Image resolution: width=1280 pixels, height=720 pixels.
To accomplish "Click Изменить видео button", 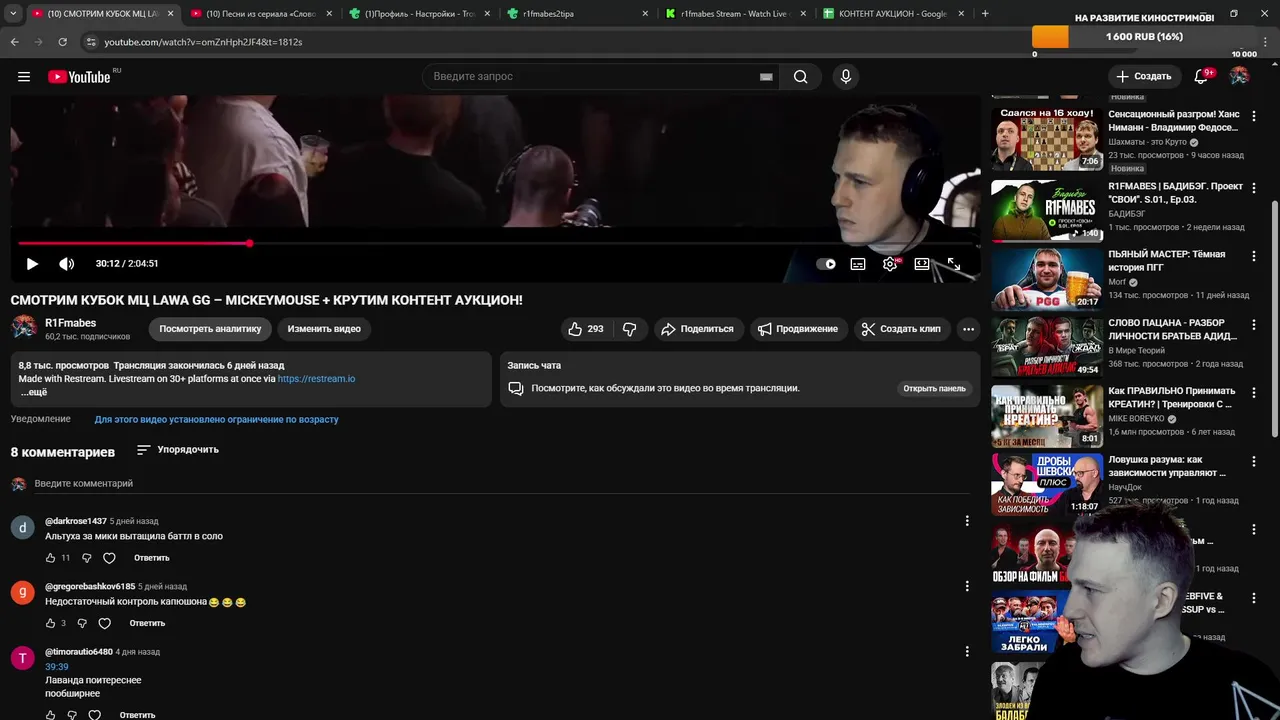I will pos(324,329).
